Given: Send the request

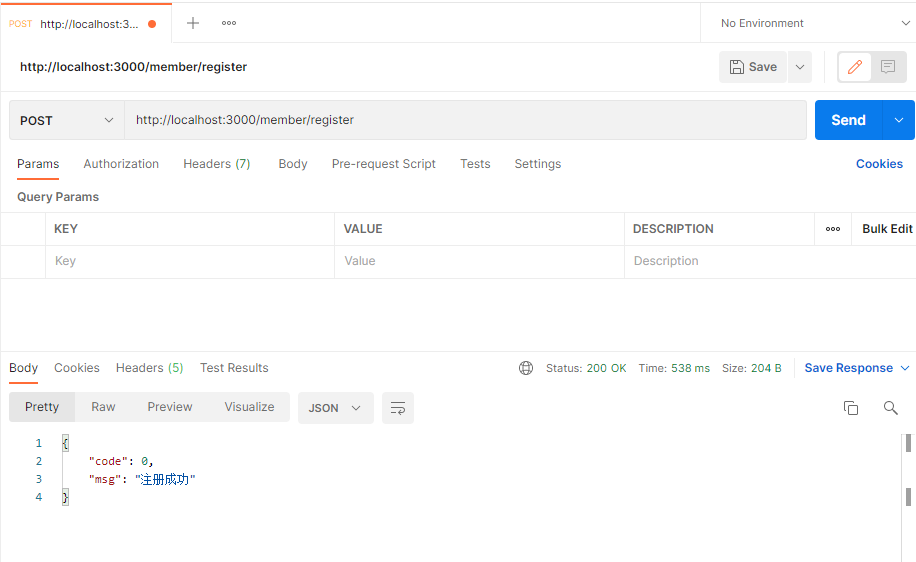Looking at the screenshot, I should point(848,120).
